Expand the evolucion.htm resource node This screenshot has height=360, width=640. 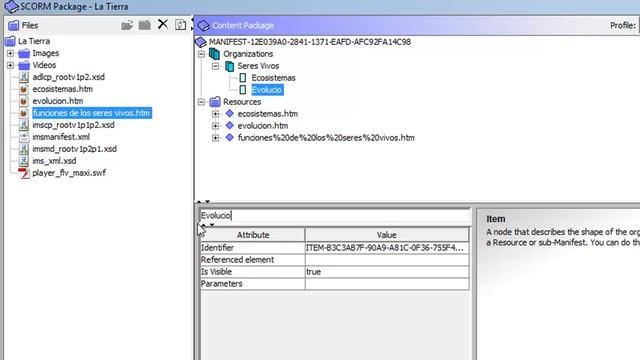pyautogui.click(x=216, y=126)
